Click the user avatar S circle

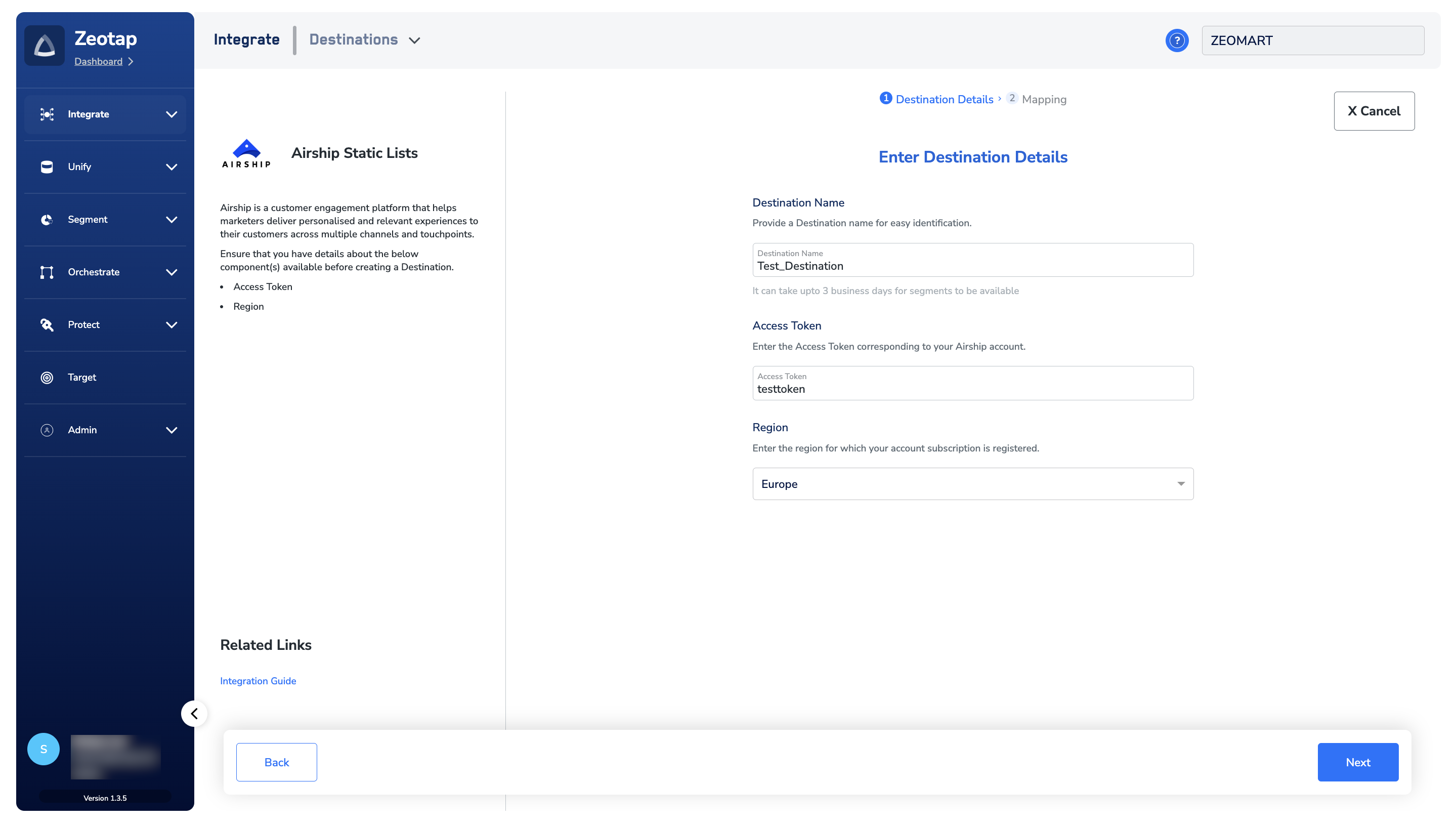pos(44,749)
